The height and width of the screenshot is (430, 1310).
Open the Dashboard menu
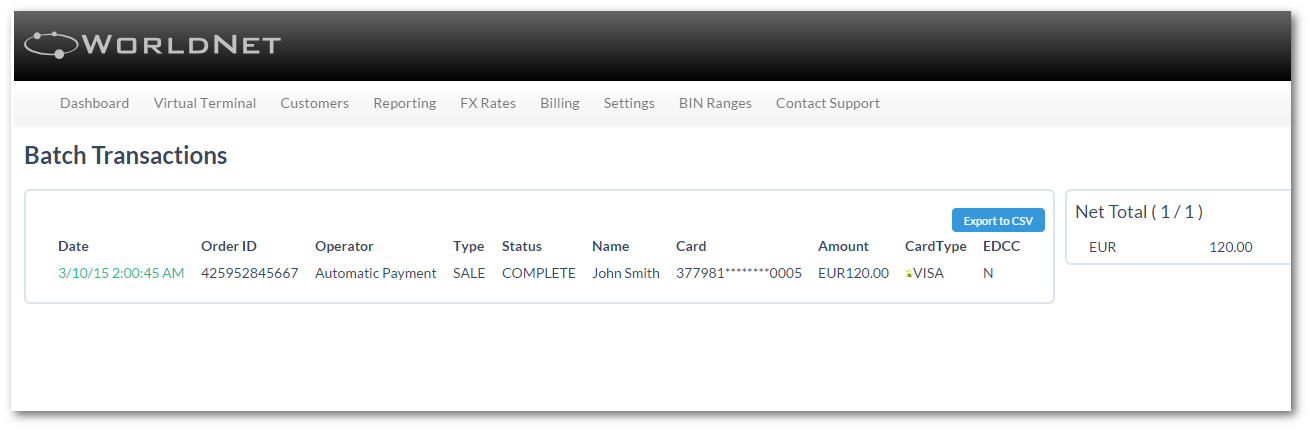point(94,103)
